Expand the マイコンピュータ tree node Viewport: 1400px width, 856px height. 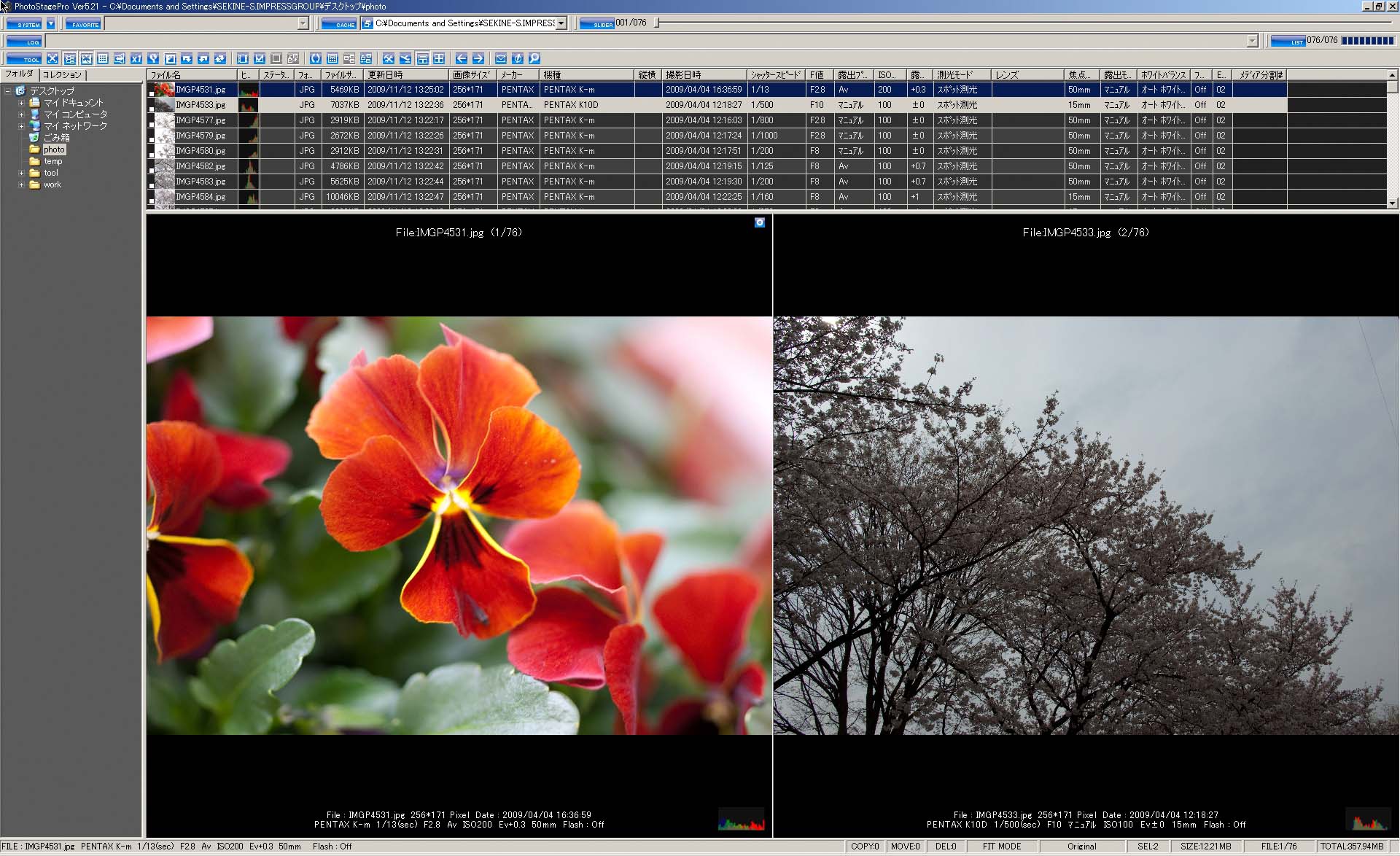(x=21, y=114)
